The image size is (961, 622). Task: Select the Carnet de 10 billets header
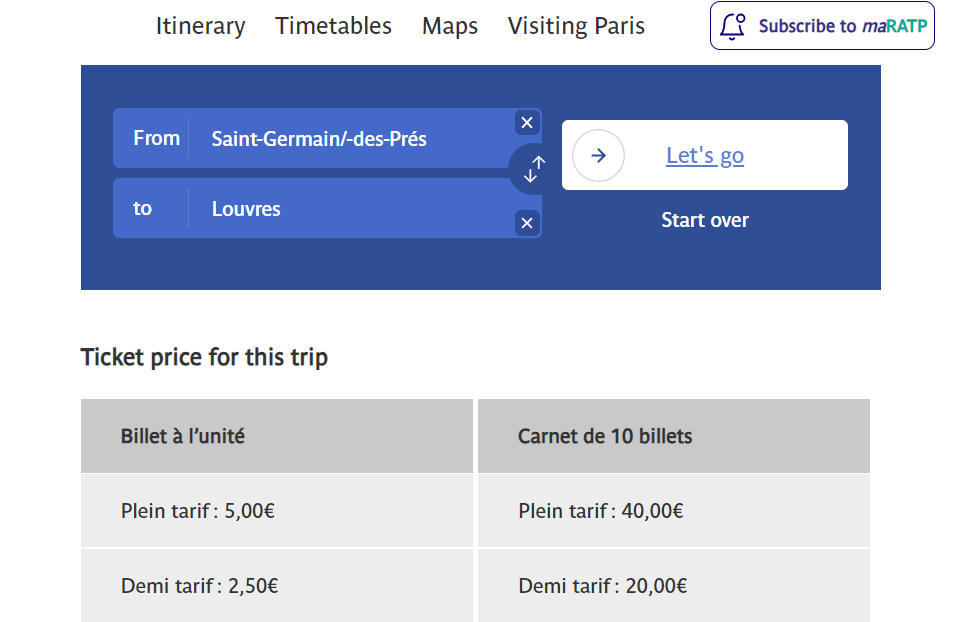point(674,436)
